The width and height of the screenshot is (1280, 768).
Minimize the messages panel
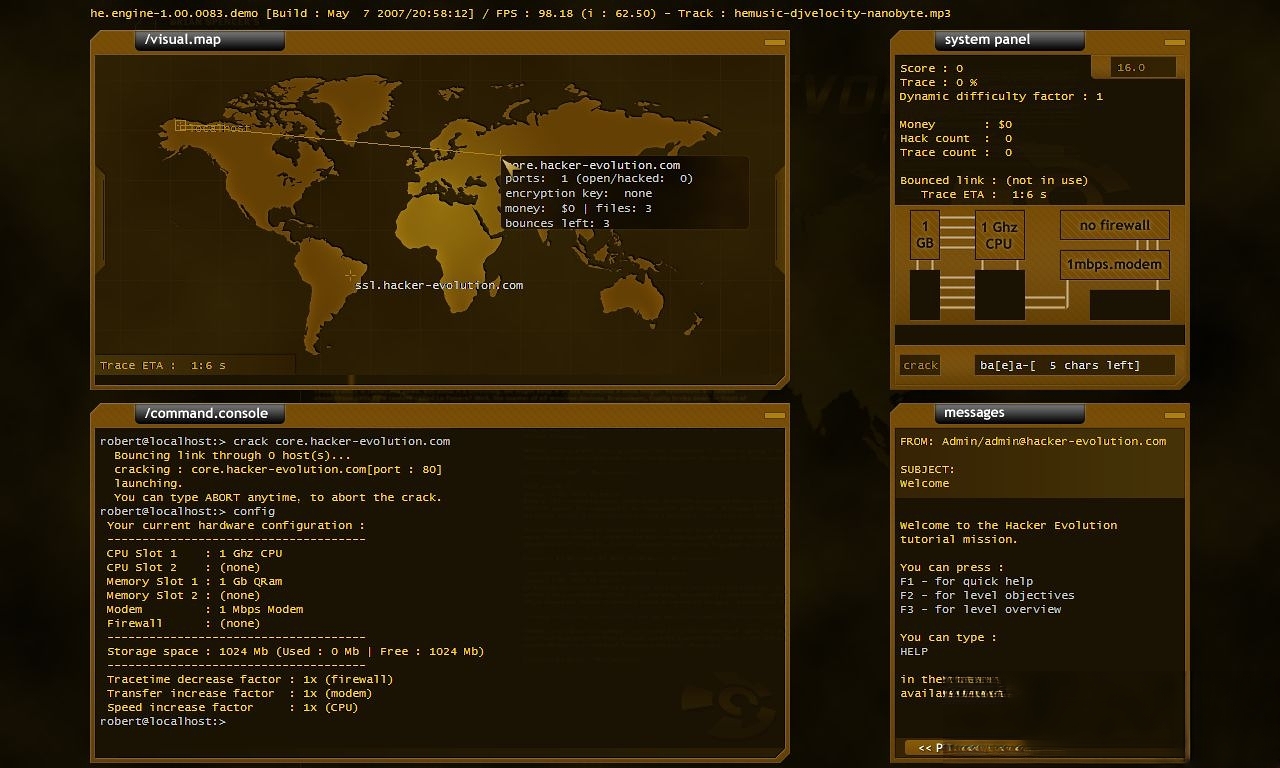coord(1175,415)
